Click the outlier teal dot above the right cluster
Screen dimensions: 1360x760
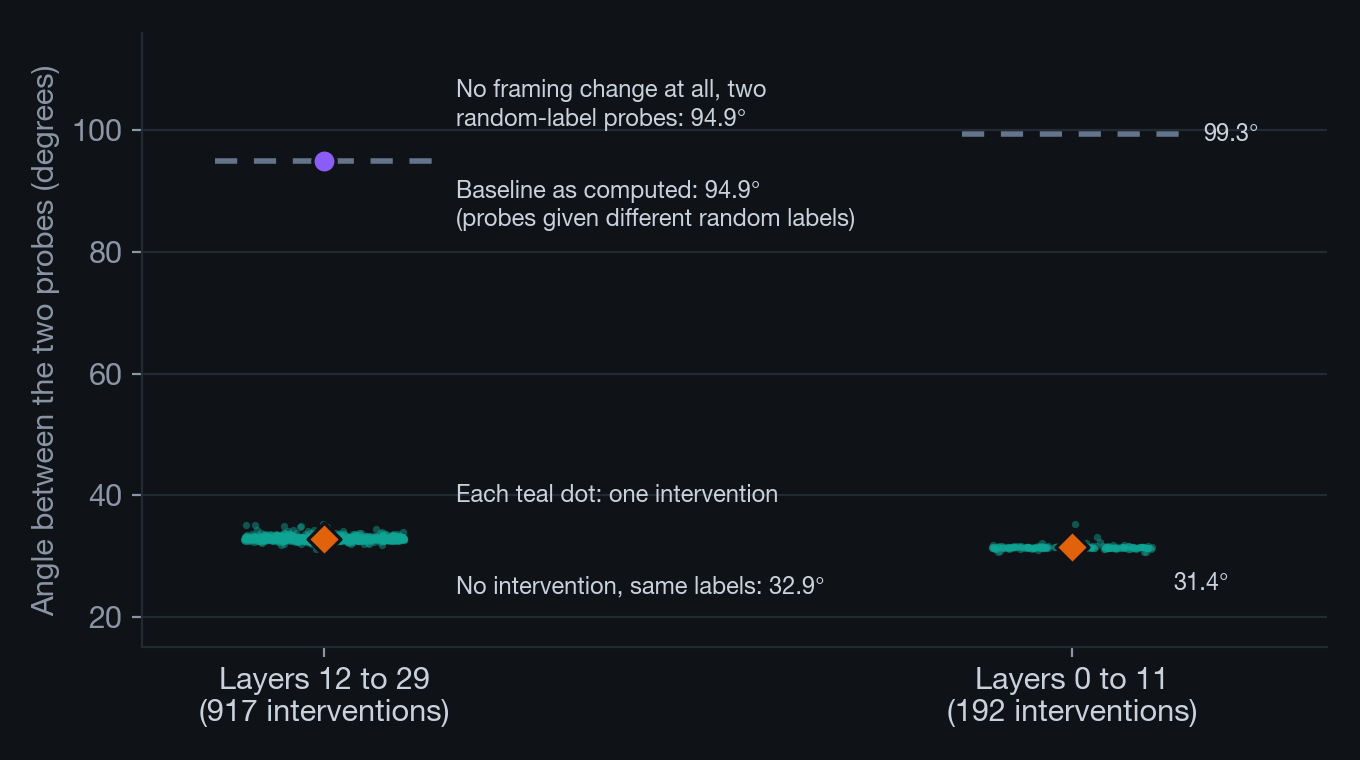coord(1076,525)
